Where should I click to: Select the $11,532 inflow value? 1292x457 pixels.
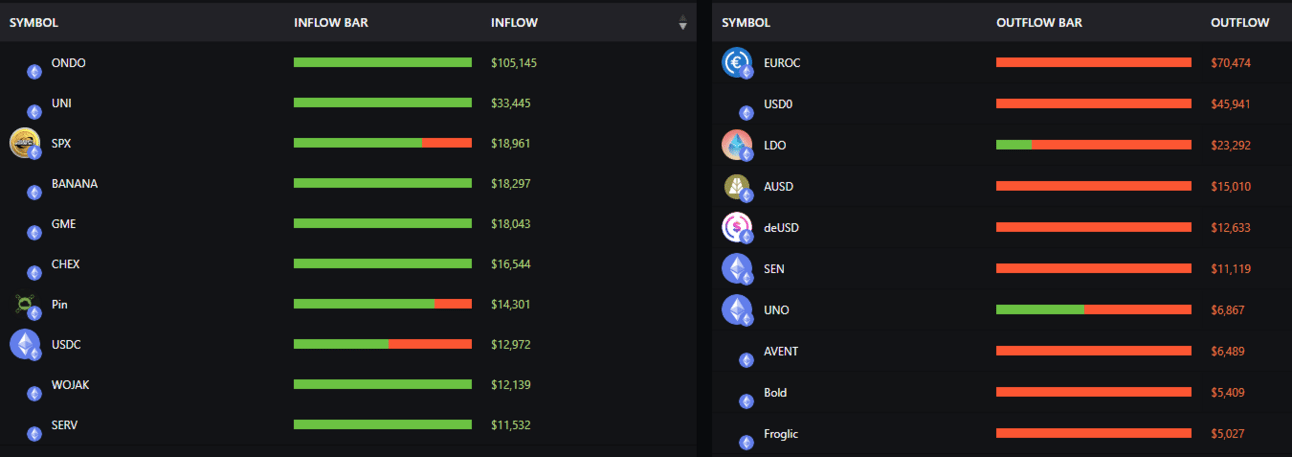click(x=511, y=425)
